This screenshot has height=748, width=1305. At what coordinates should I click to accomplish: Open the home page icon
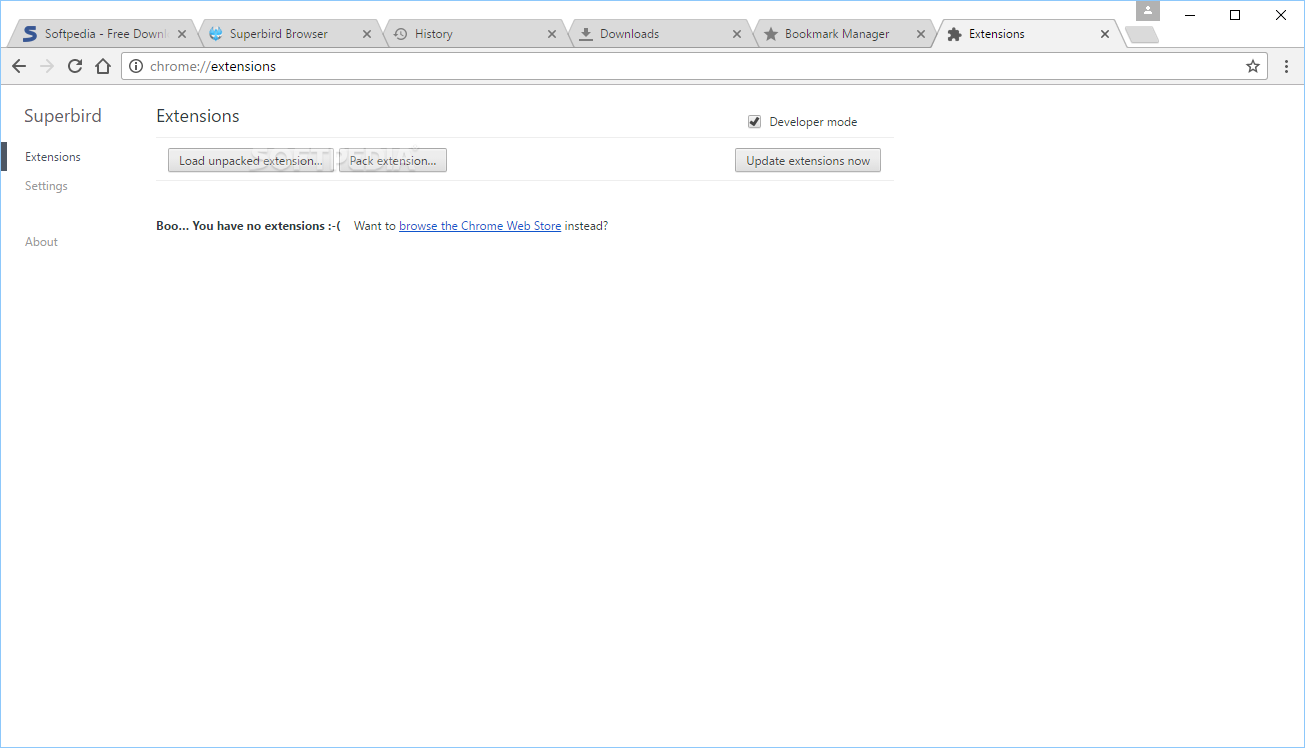coord(102,66)
